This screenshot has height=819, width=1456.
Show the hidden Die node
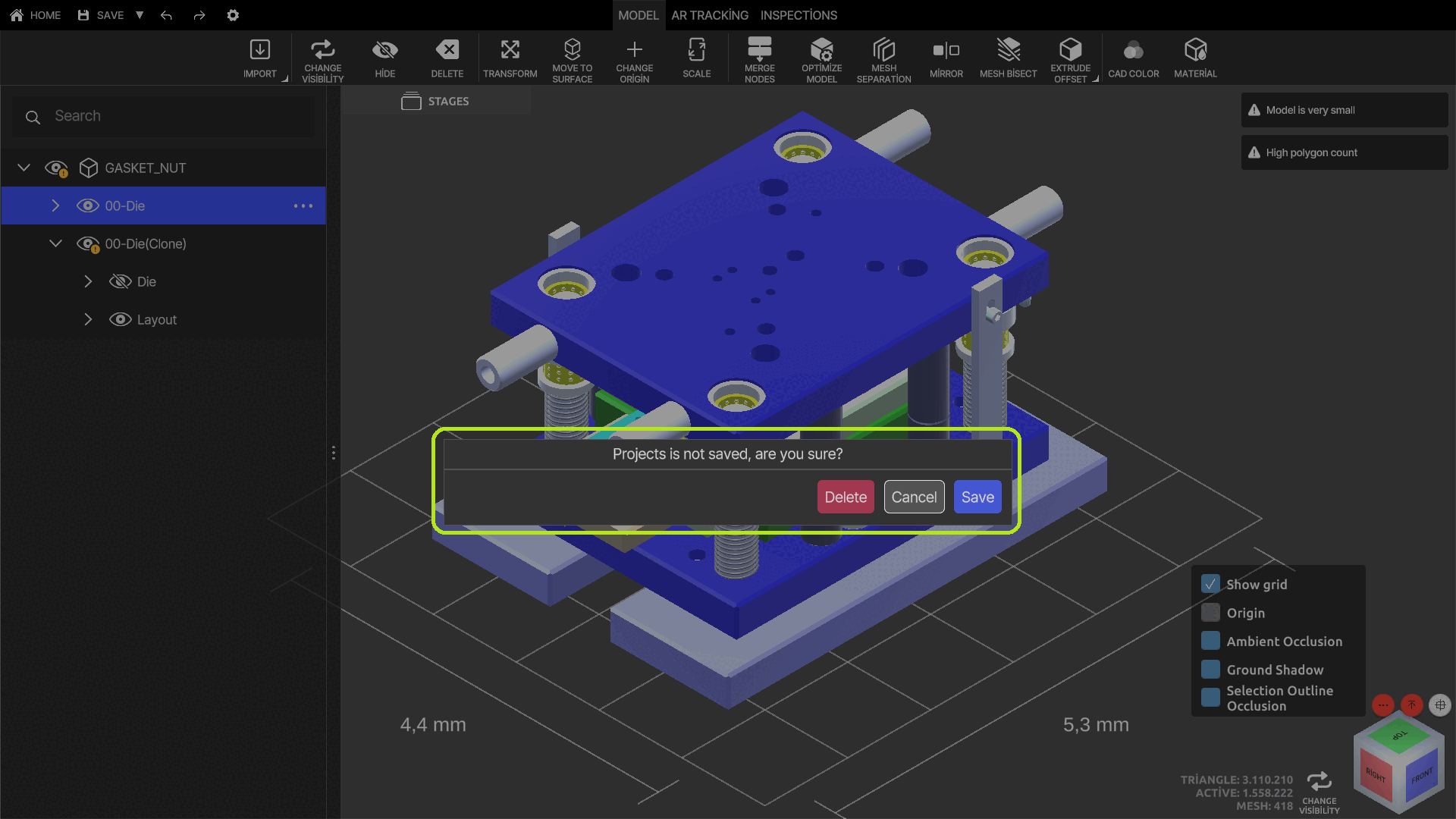coord(121,281)
